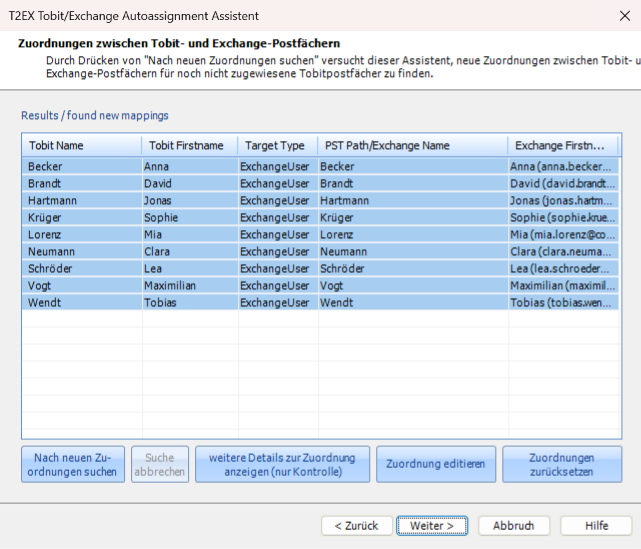This screenshot has height=549, width=641.
Task: Sort by 'Target Type' column header
Action: [278, 146]
